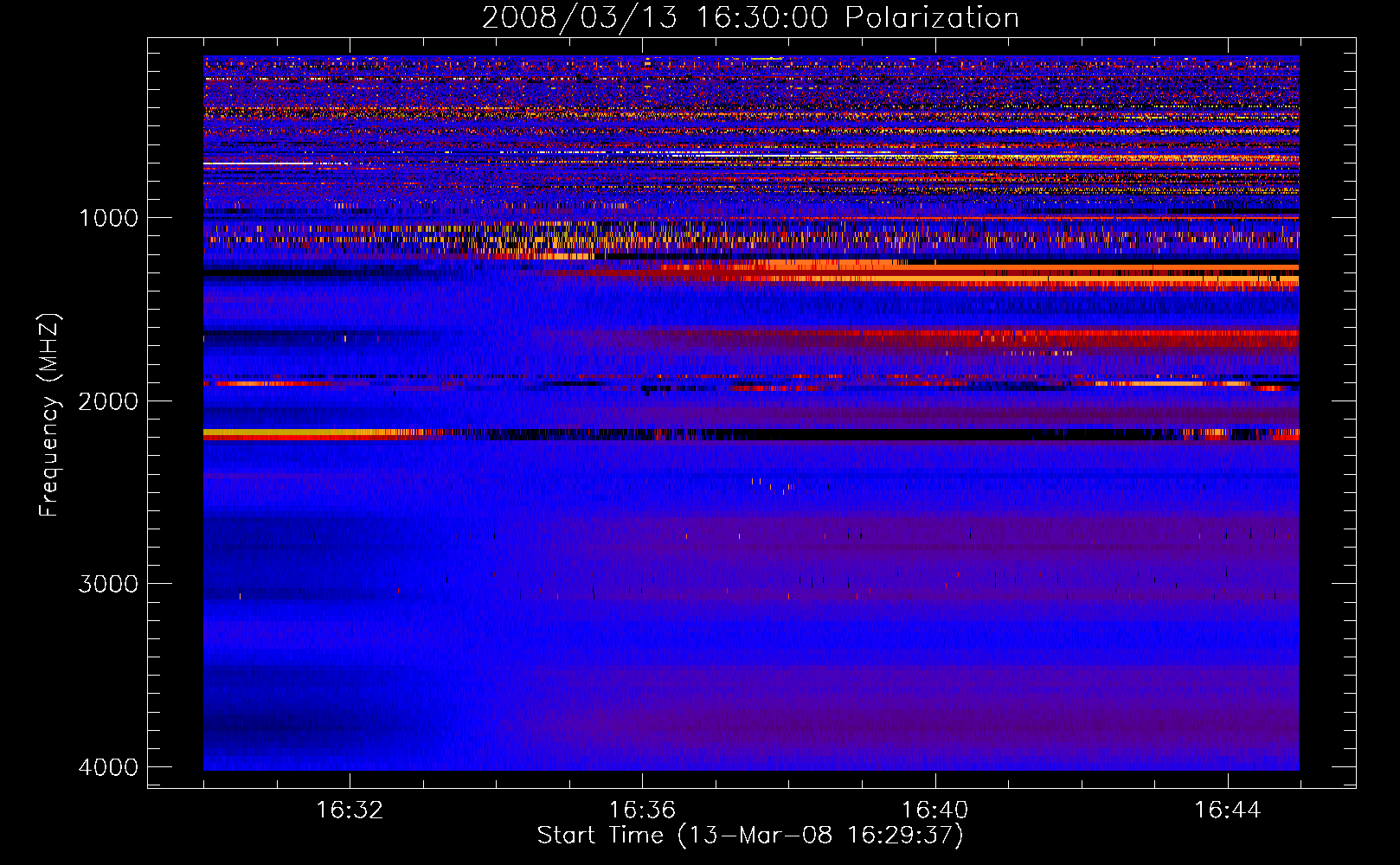Click the plot title '2008/03/13 16:30:00 Polarization'
Screen dimensions: 1400x865
(750, 18)
